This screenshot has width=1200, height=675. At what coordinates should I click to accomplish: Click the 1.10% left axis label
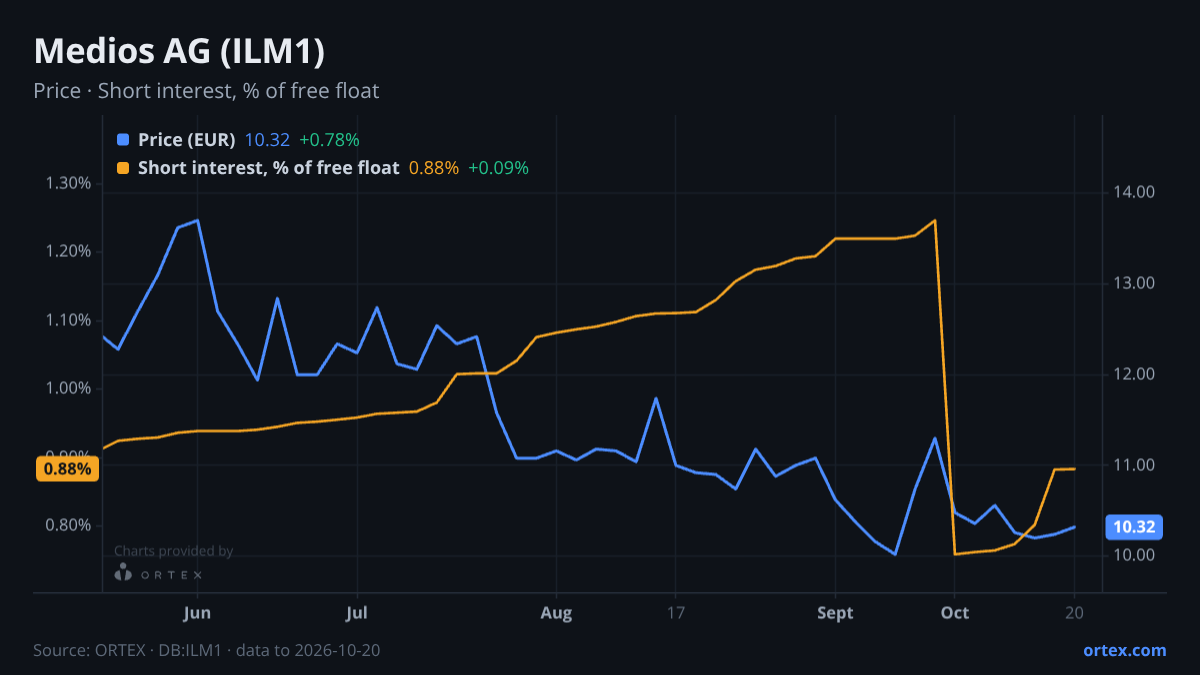point(68,320)
